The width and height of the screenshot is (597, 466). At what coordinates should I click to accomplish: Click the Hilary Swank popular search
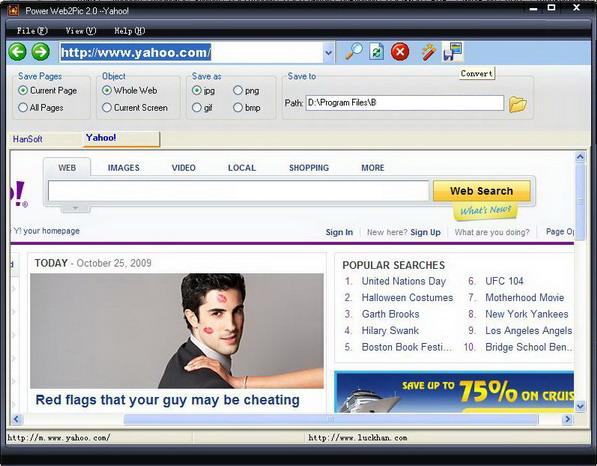point(390,330)
